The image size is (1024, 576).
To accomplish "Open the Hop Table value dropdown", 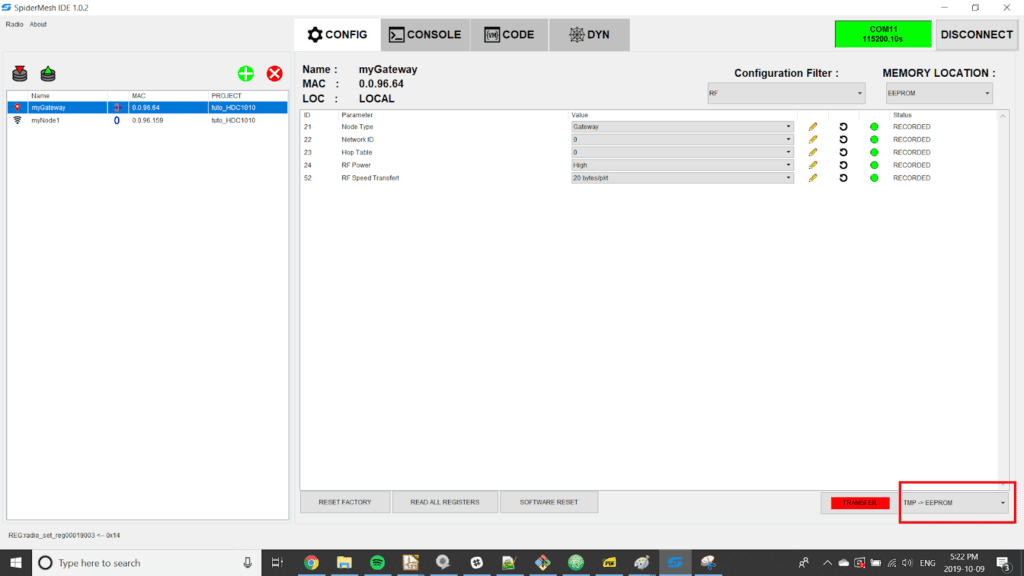I will (x=682, y=152).
